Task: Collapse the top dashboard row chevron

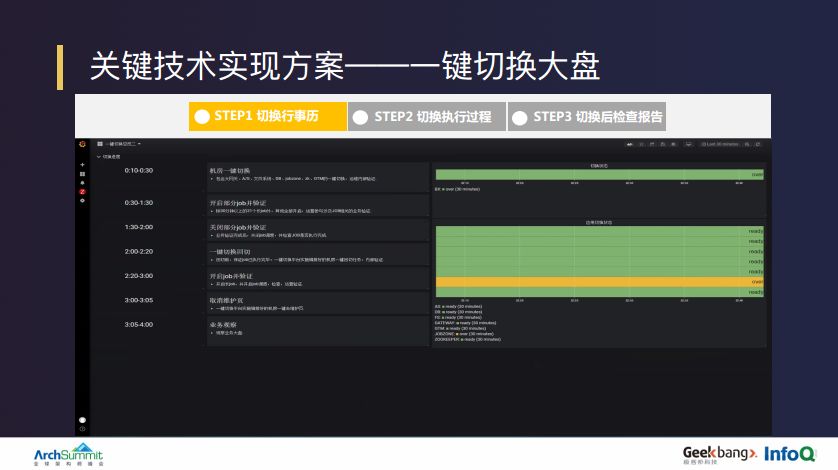Action: (99, 157)
